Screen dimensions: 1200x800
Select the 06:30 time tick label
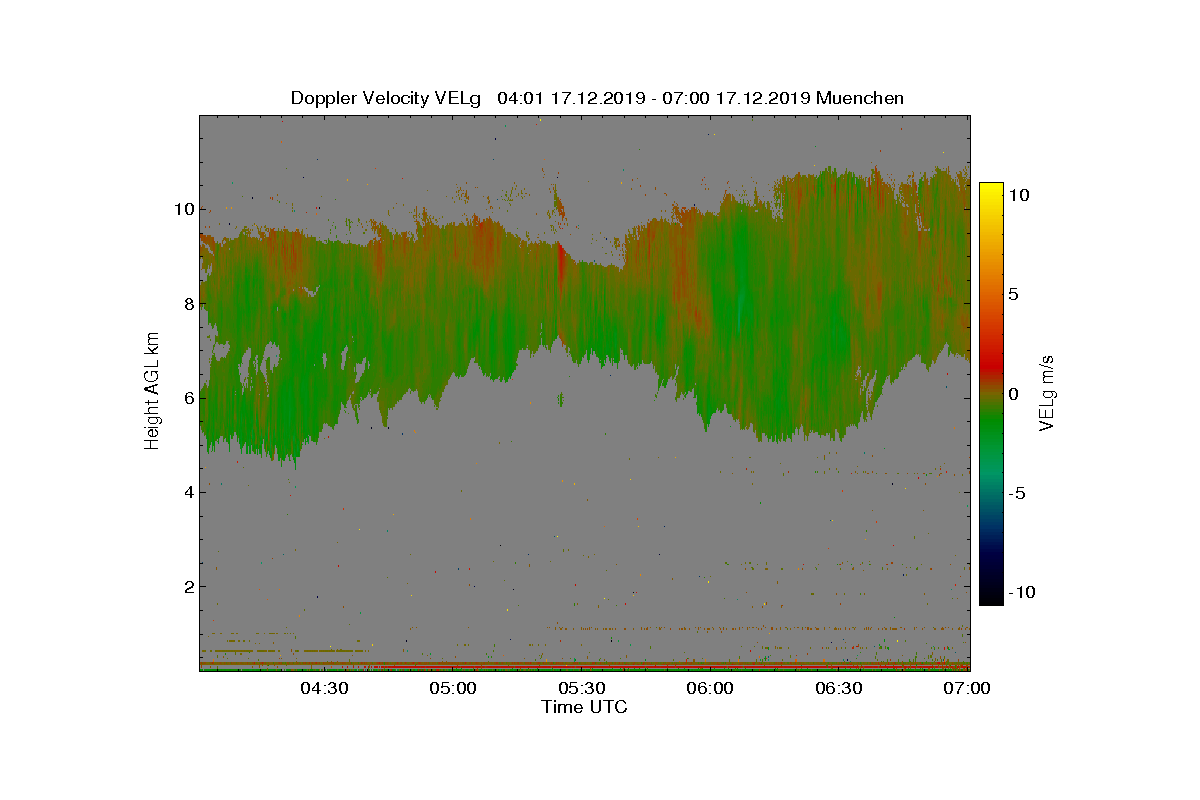coord(840,688)
